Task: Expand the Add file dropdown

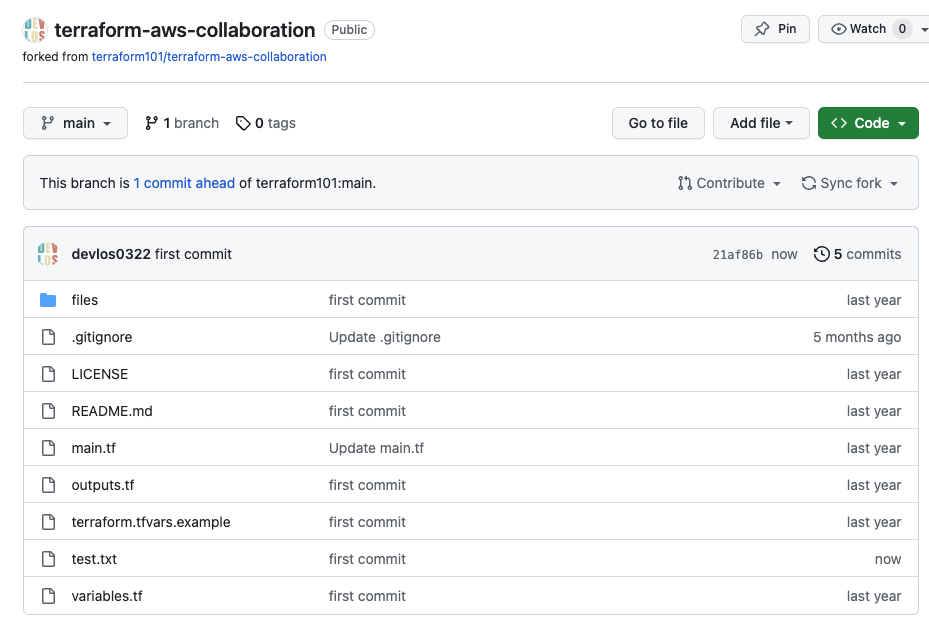Action: click(x=761, y=123)
